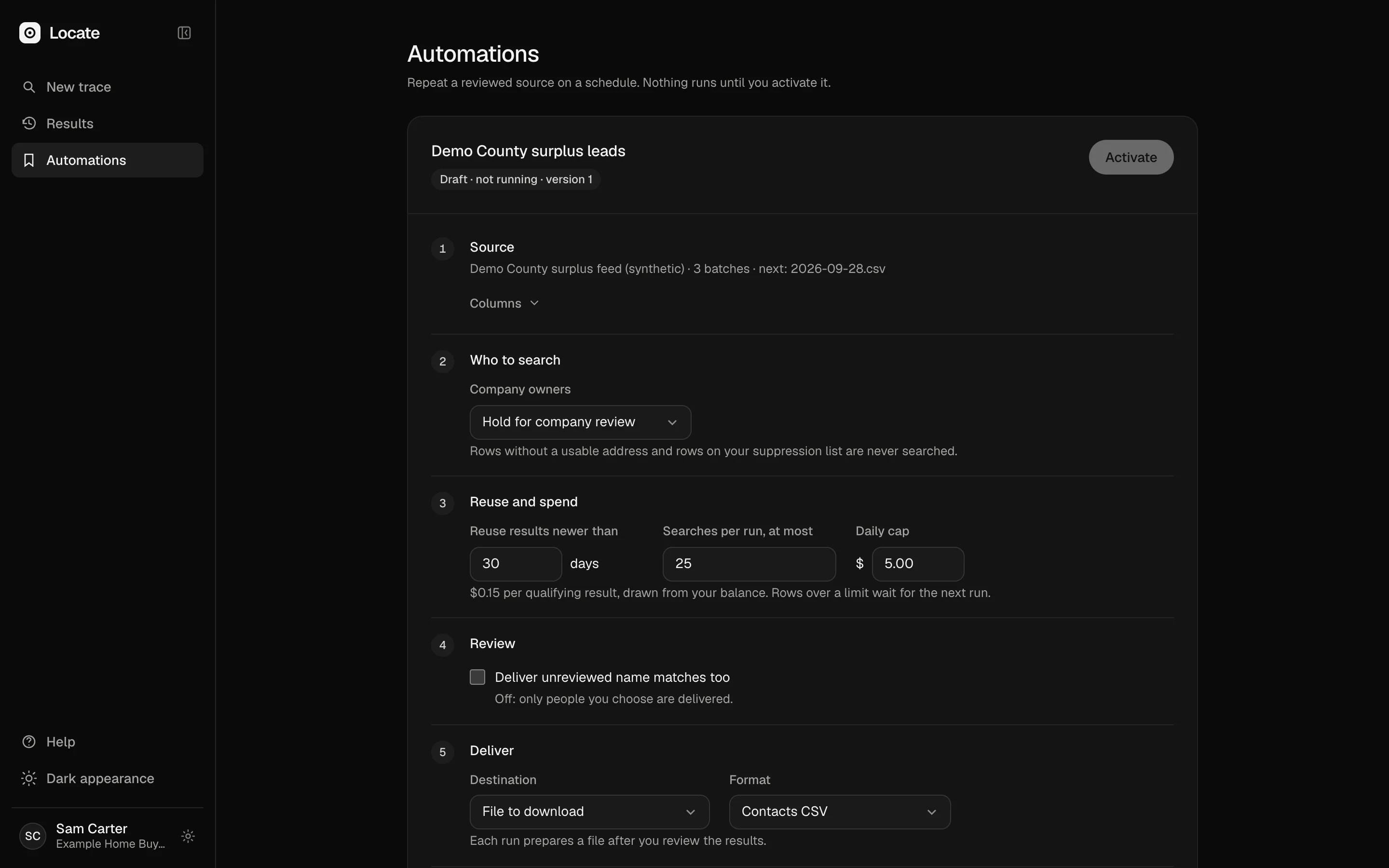Click the $0.15 per qualifying result note
The width and height of the screenshot is (1389, 868).
point(730,593)
